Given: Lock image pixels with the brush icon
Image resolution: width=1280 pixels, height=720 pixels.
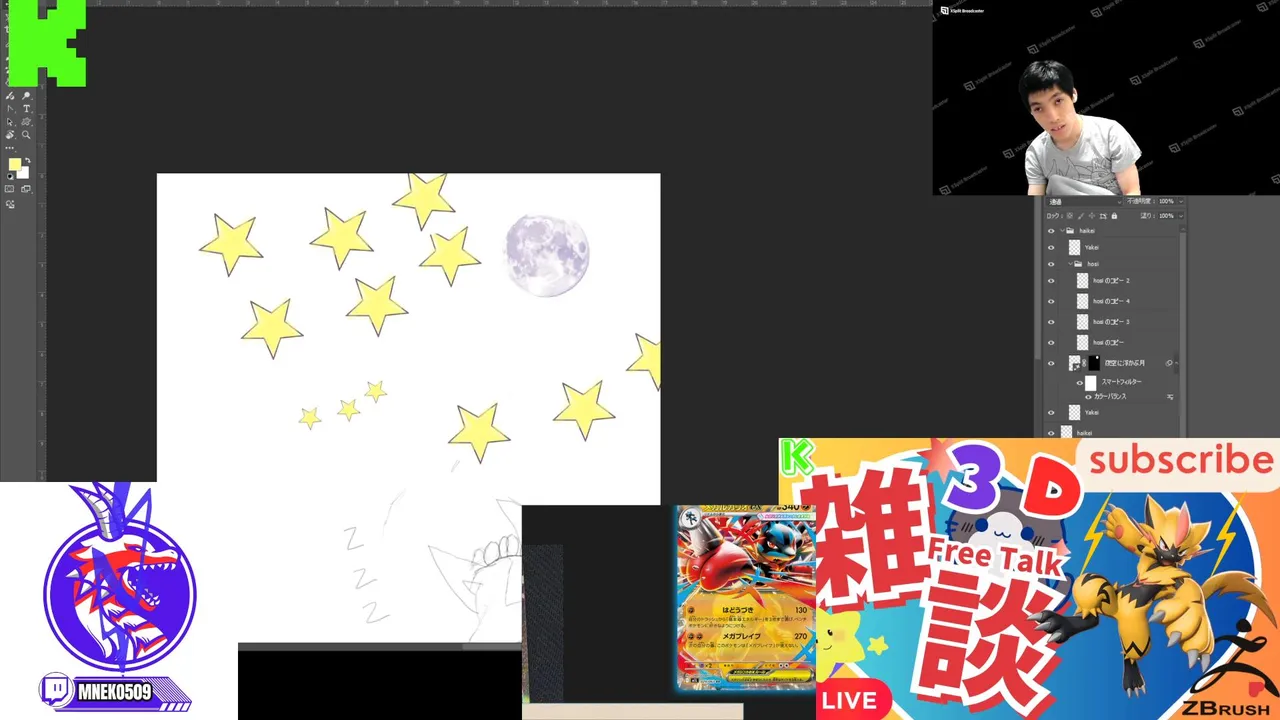Looking at the screenshot, I should pyautogui.click(x=1081, y=216).
